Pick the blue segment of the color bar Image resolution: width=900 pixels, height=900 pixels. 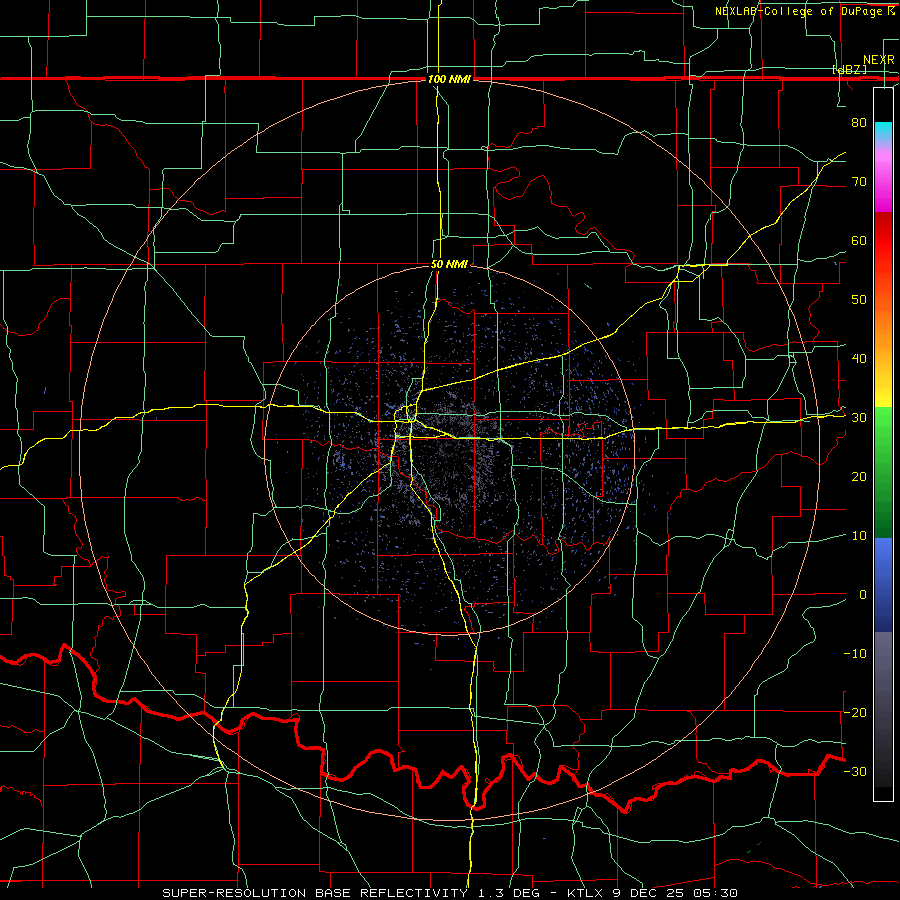click(883, 584)
